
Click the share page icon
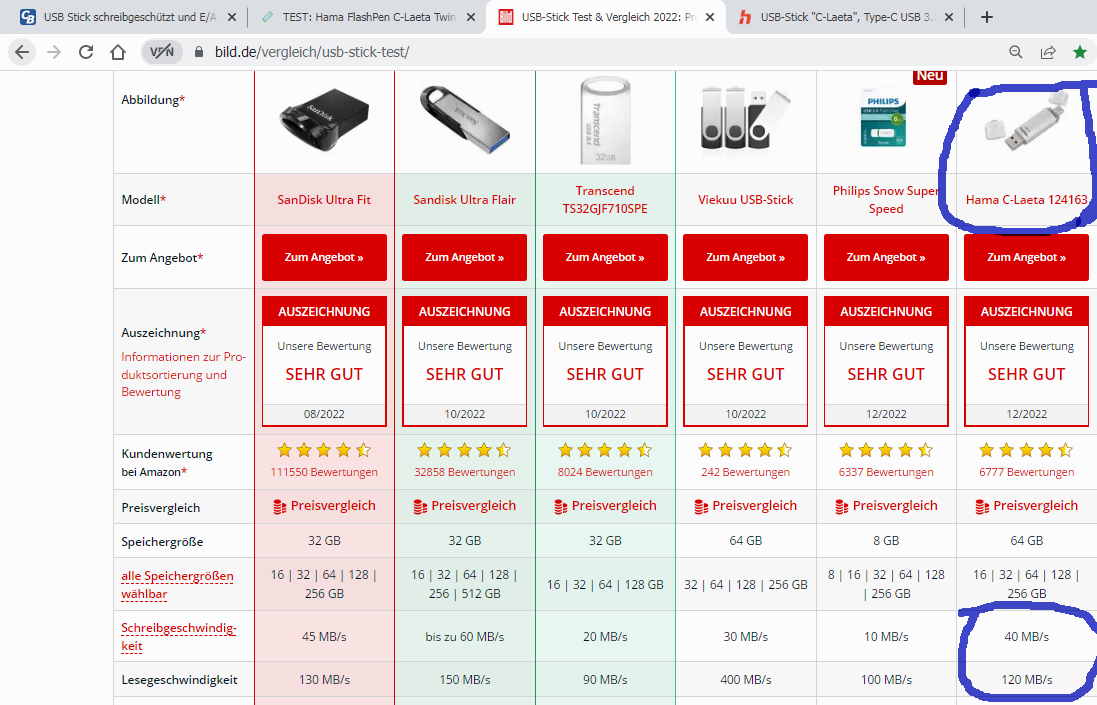click(x=1048, y=52)
